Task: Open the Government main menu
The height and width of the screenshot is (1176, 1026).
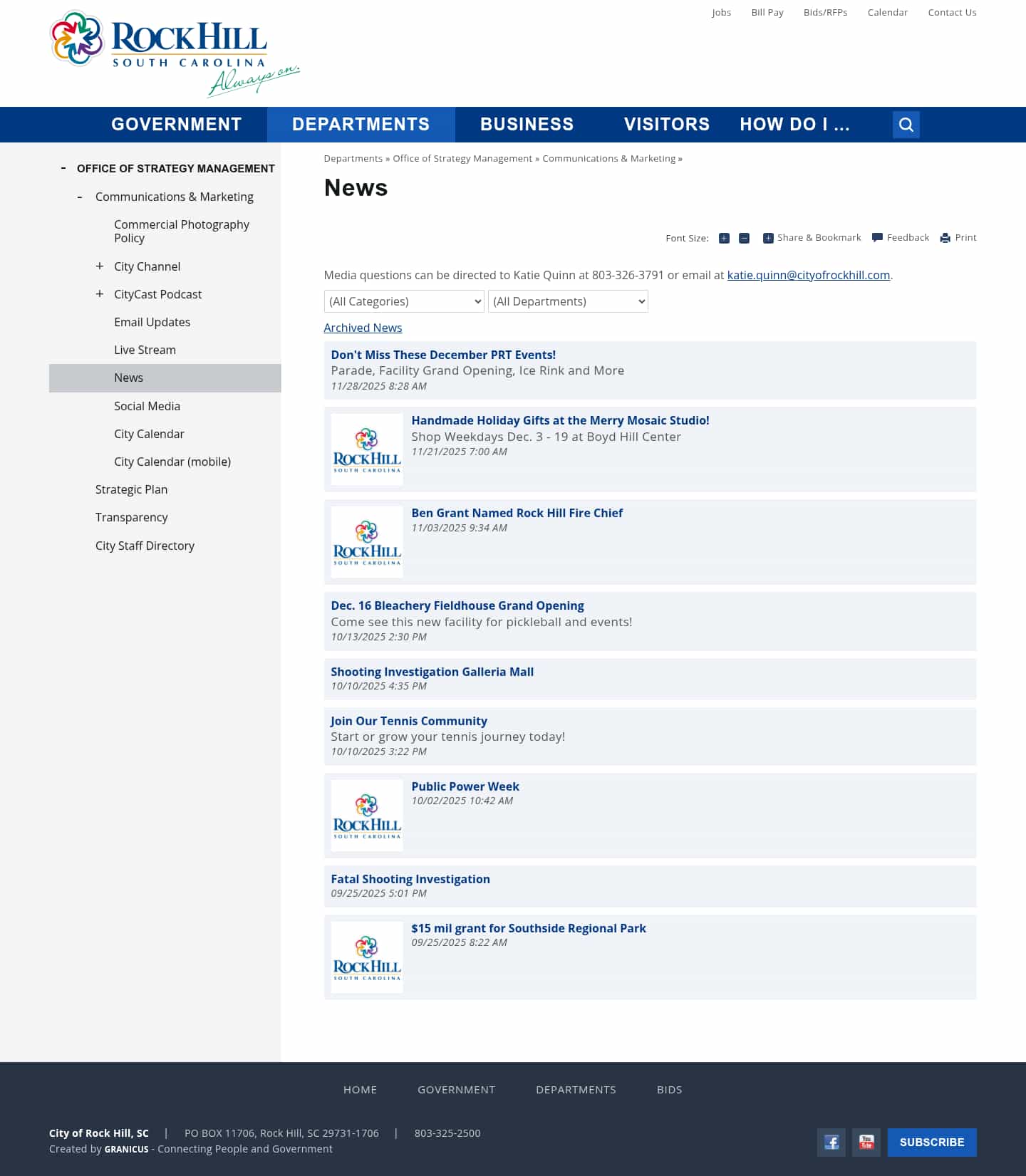Action: [x=177, y=125]
